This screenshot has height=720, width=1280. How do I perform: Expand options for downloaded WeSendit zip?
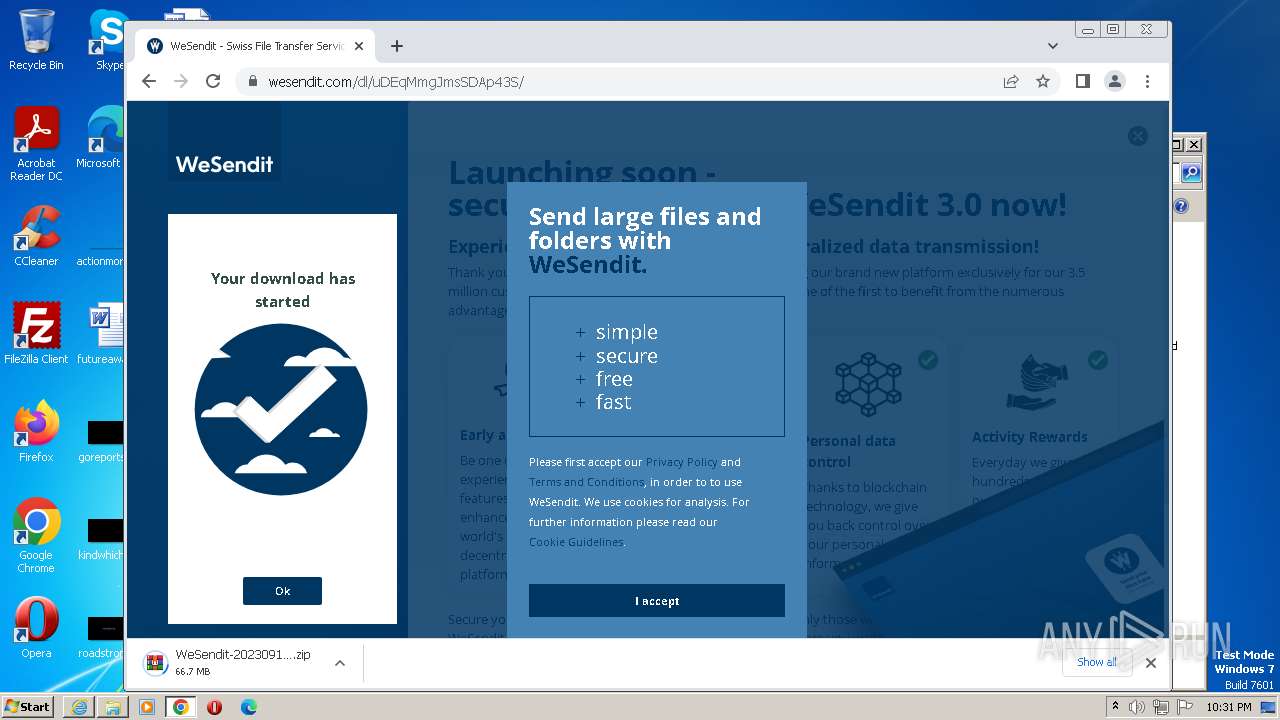pos(340,663)
